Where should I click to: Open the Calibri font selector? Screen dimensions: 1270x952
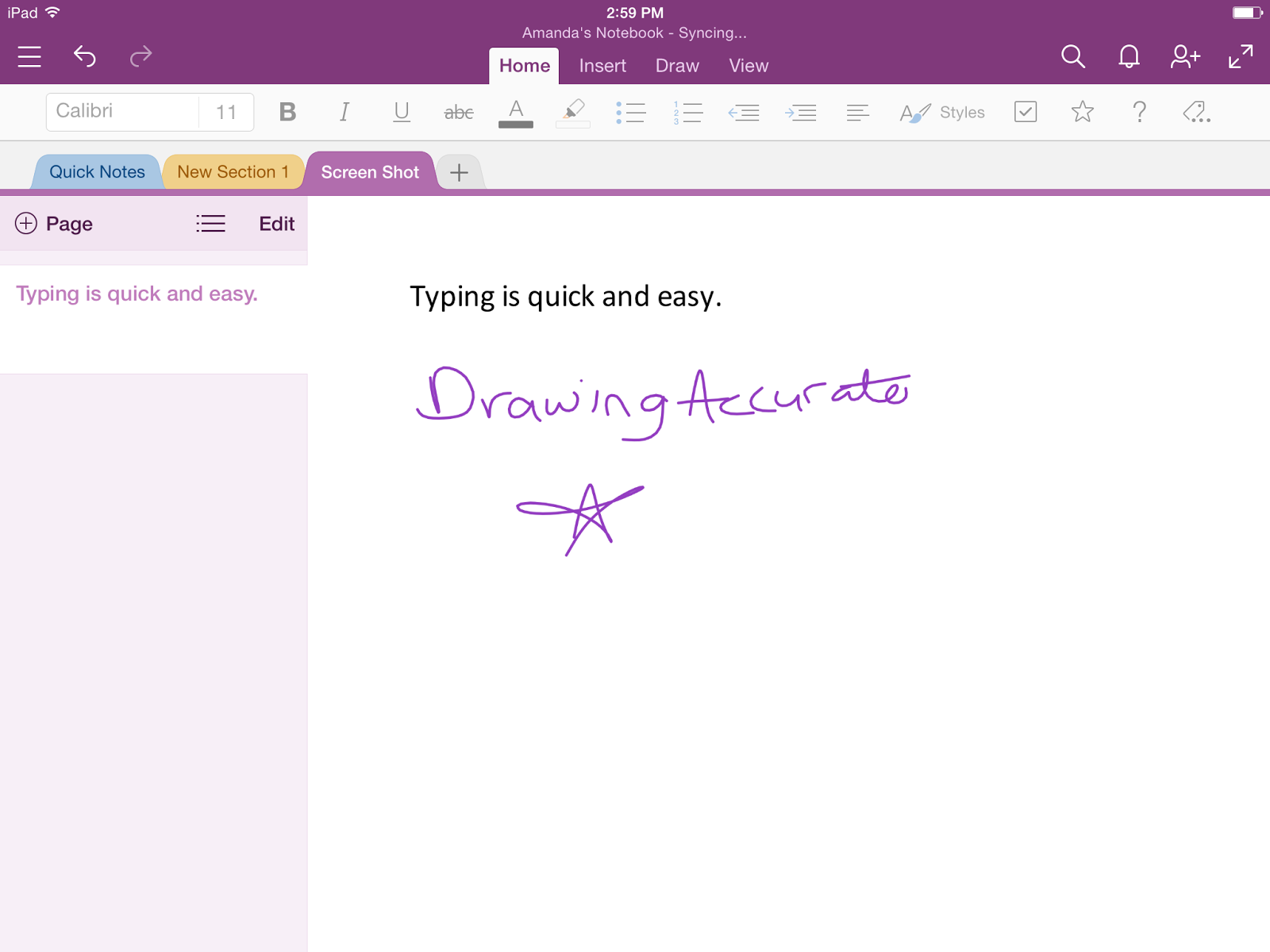(121, 112)
